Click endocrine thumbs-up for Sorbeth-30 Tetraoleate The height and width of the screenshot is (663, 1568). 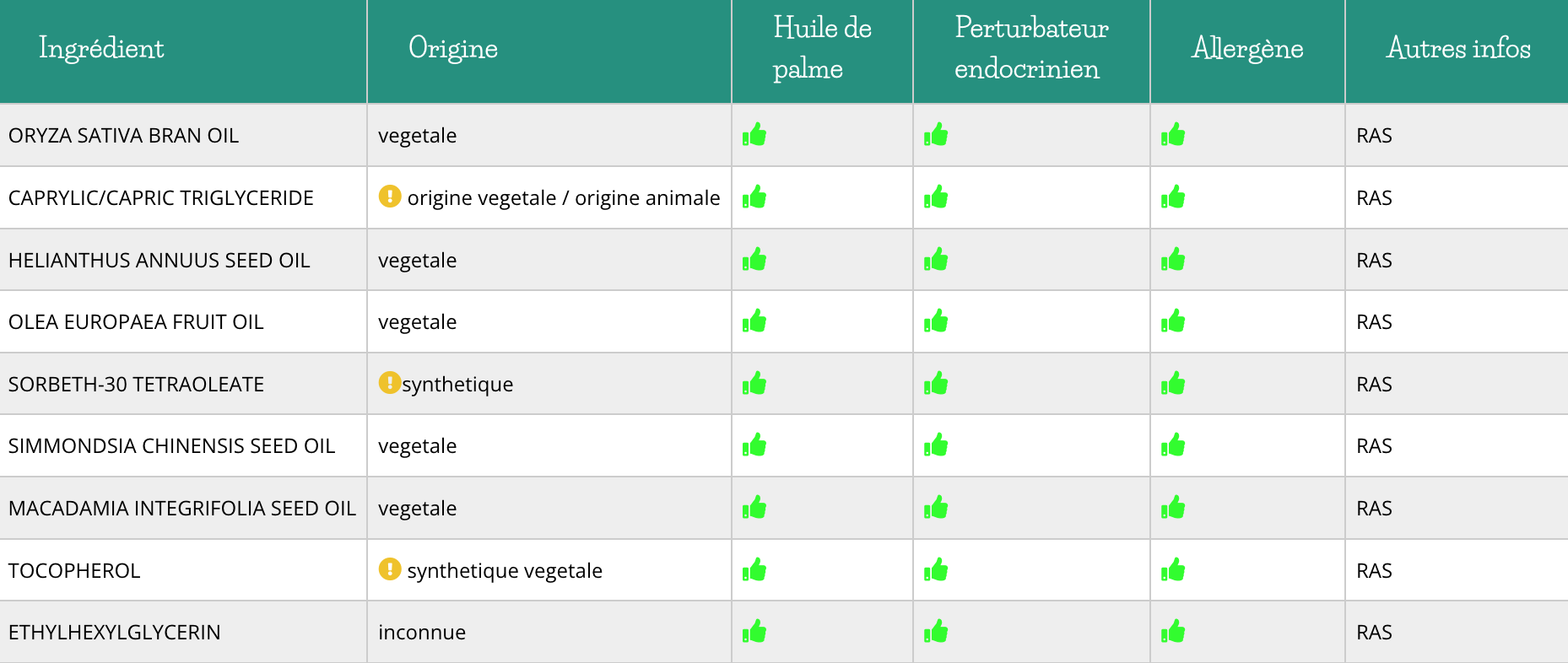[936, 383]
